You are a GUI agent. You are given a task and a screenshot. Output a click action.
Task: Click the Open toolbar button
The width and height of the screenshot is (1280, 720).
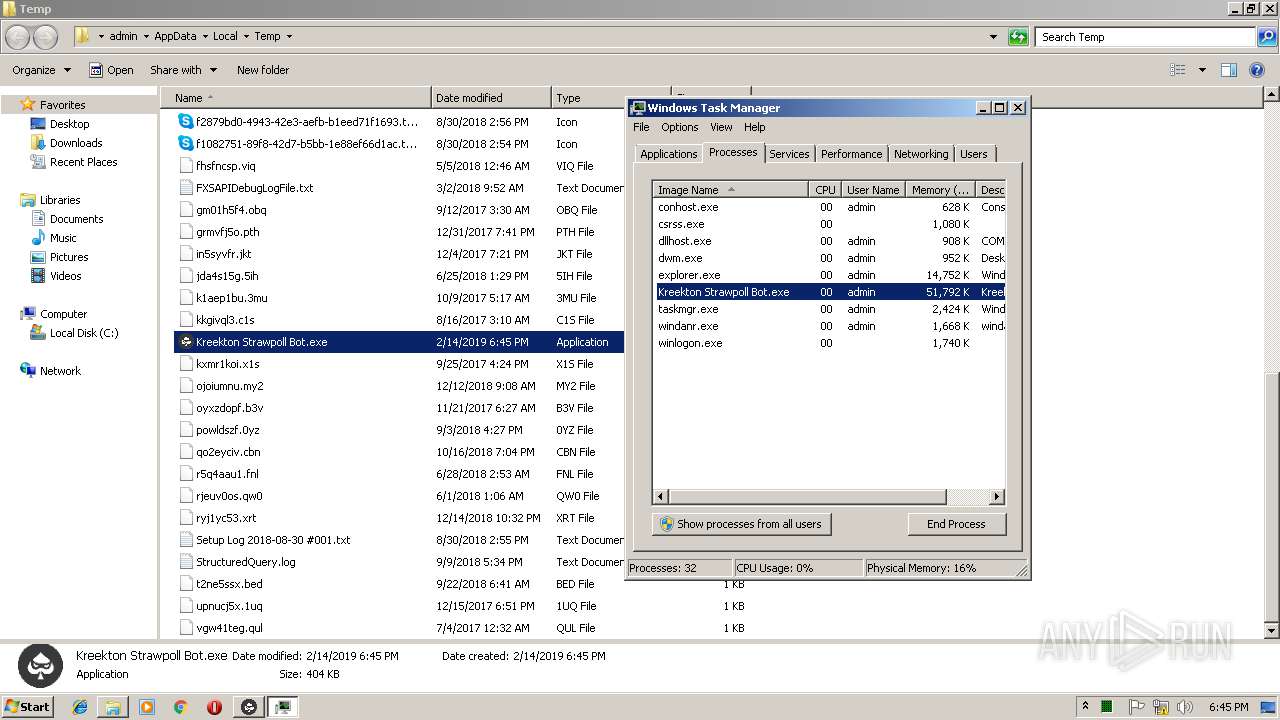(x=111, y=70)
